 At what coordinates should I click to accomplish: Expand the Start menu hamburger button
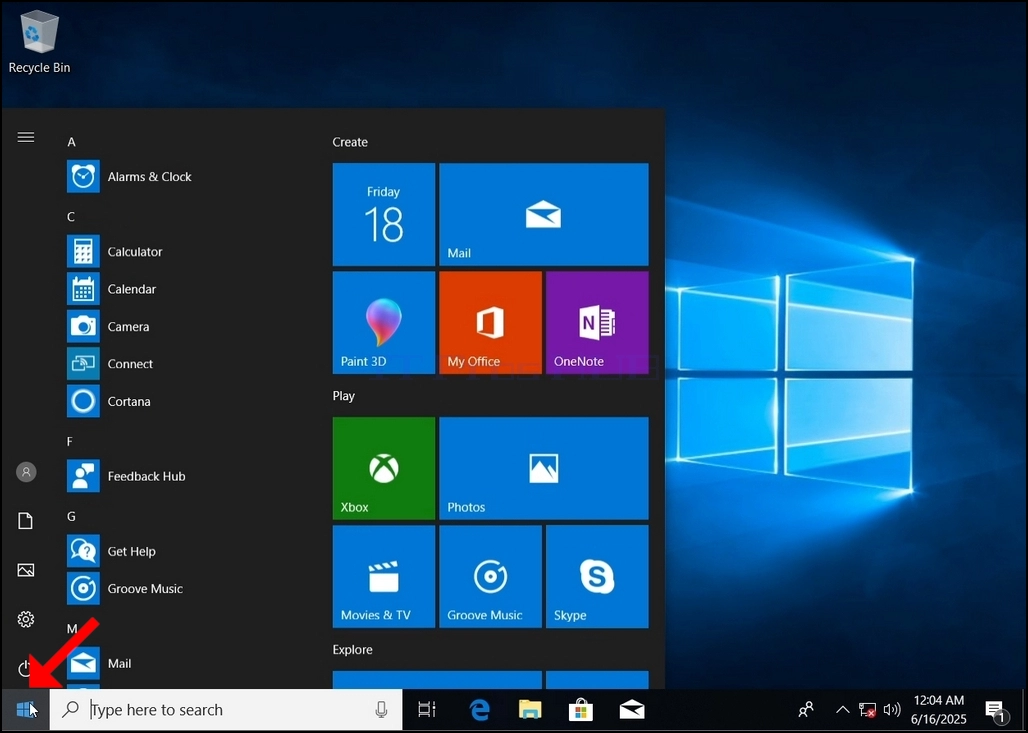point(26,137)
